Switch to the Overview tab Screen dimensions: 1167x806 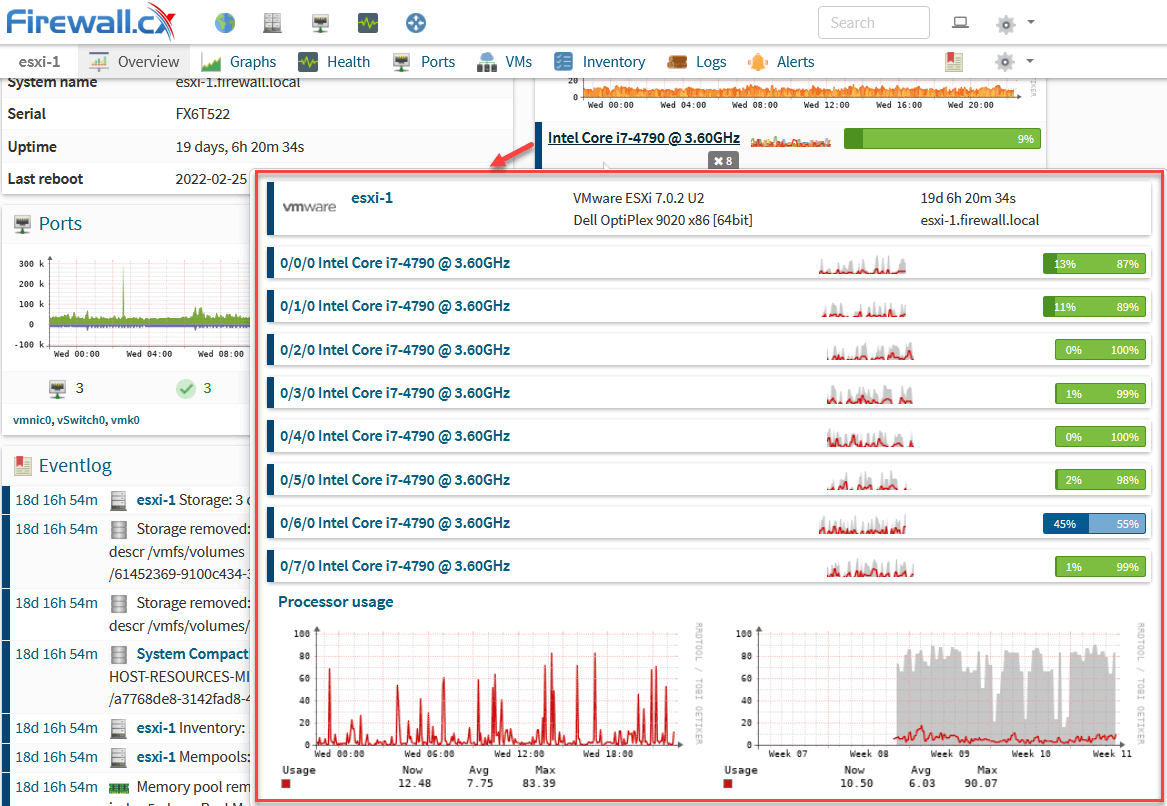(134, 62)
